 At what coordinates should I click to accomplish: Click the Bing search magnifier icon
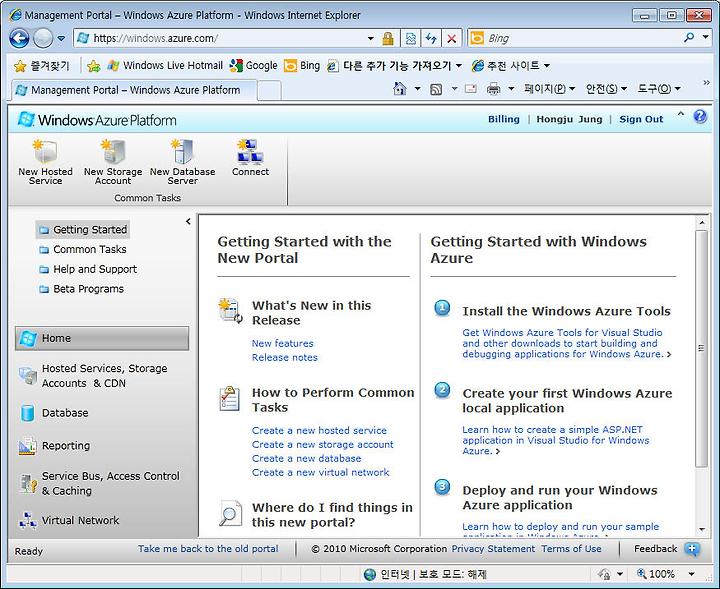click(688, 38)
